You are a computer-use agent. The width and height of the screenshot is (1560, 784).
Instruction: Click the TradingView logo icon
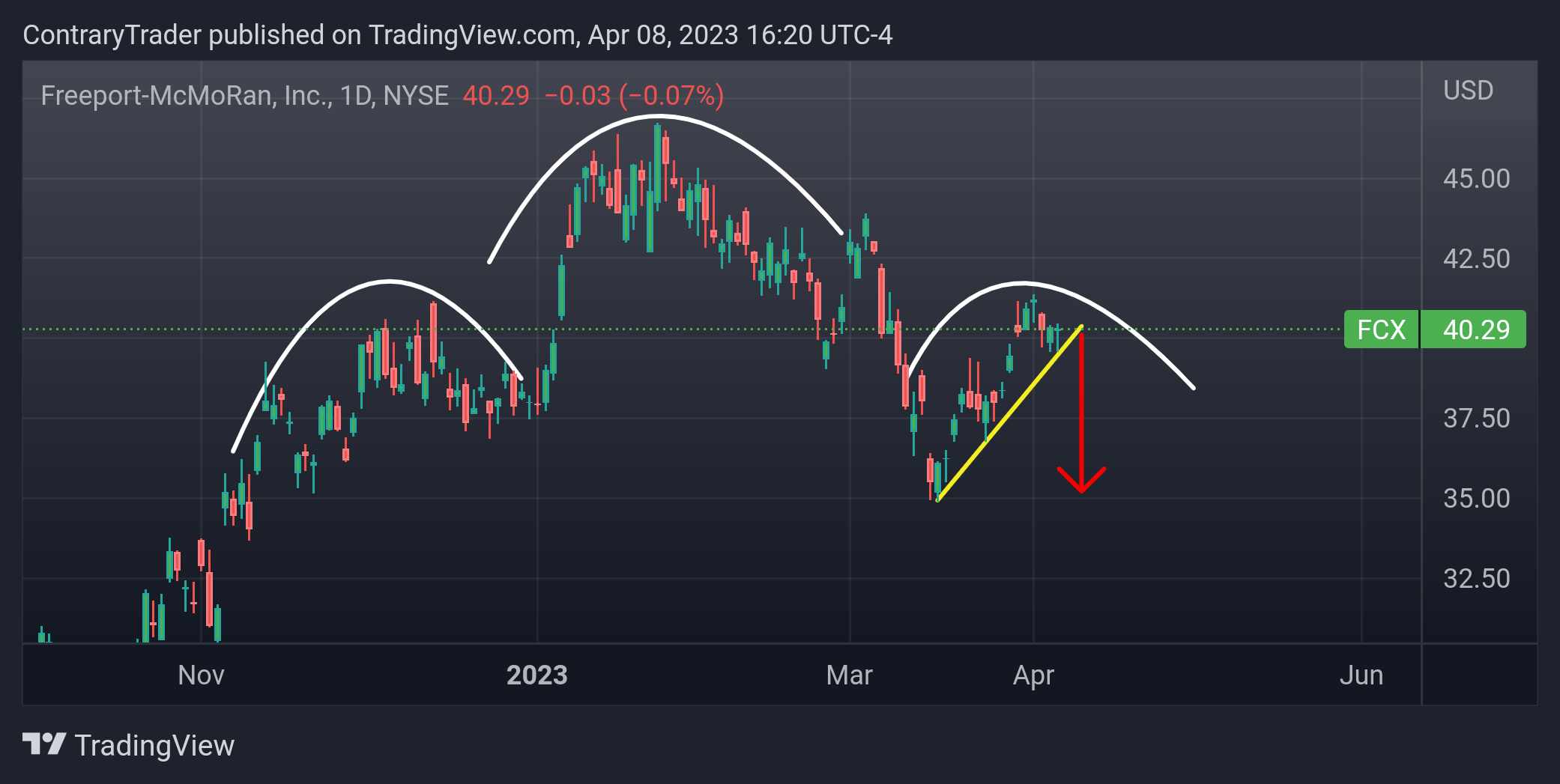tap(44, 744)
